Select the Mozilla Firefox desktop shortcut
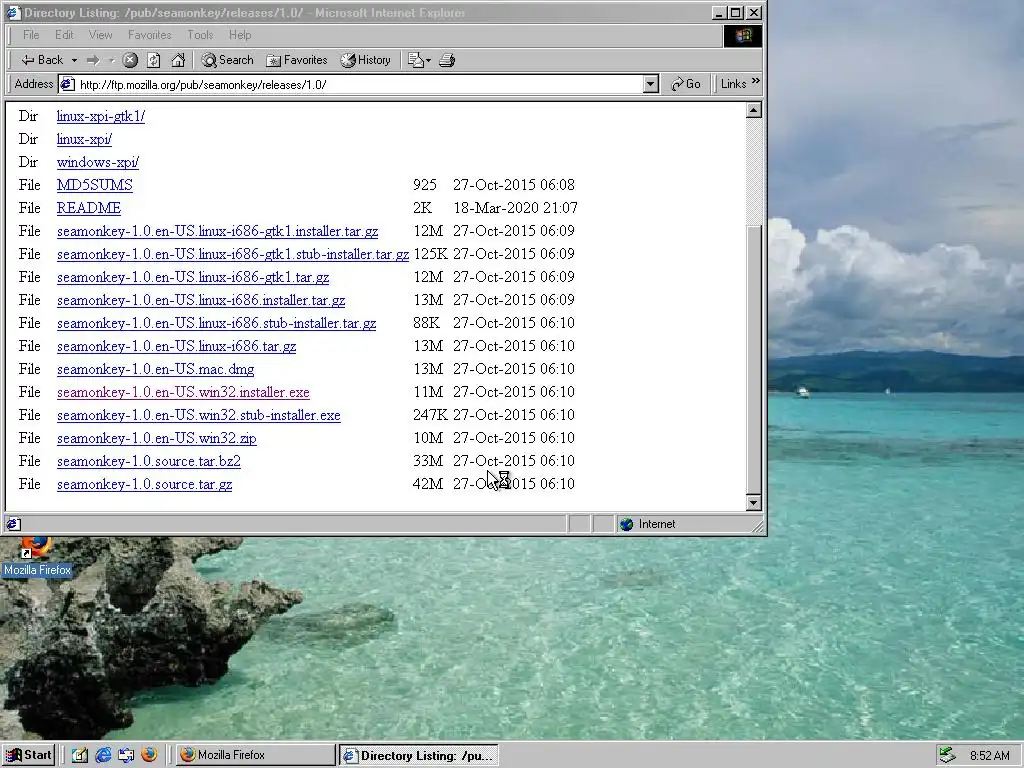This screenshot has height=768, width=1024. pyautogui.click(x=37, y=556)
